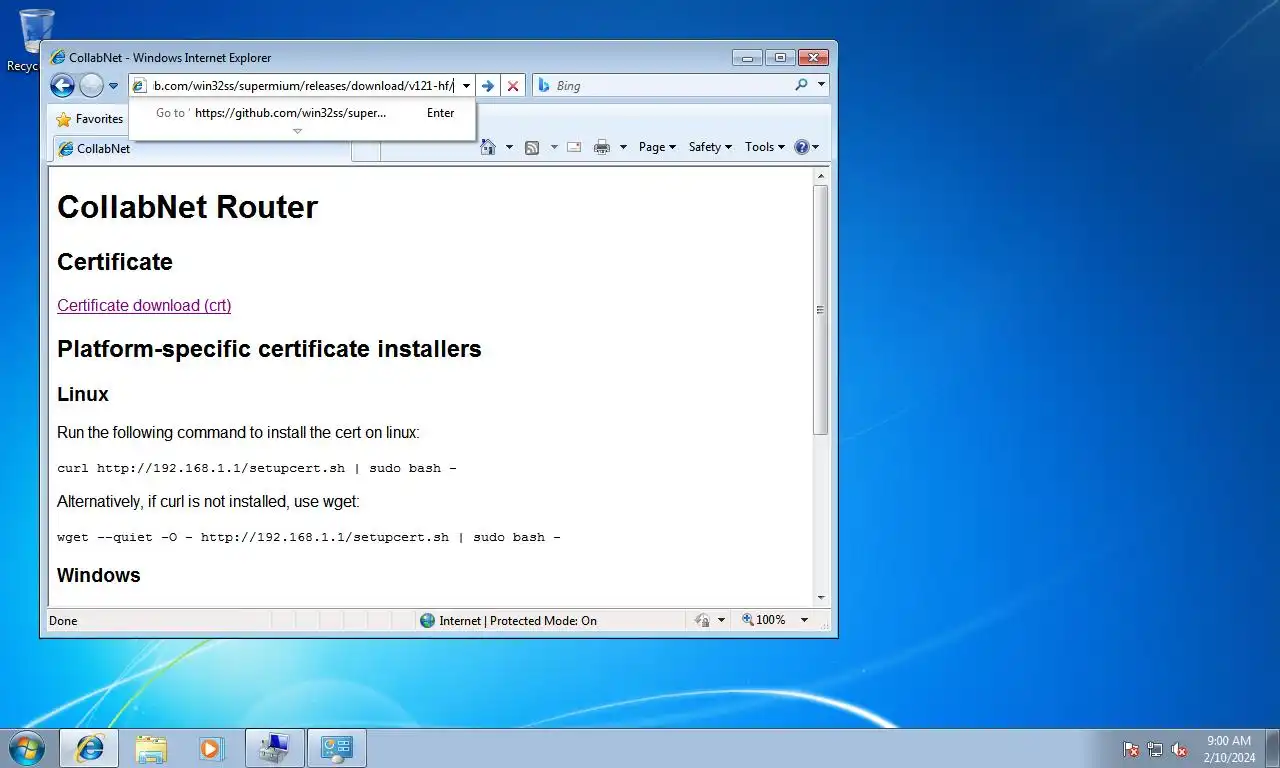Viewport: 1280px width, 768px height.
Task: Open Windows Media Player taskbar icon
Action: pos(211,748)
